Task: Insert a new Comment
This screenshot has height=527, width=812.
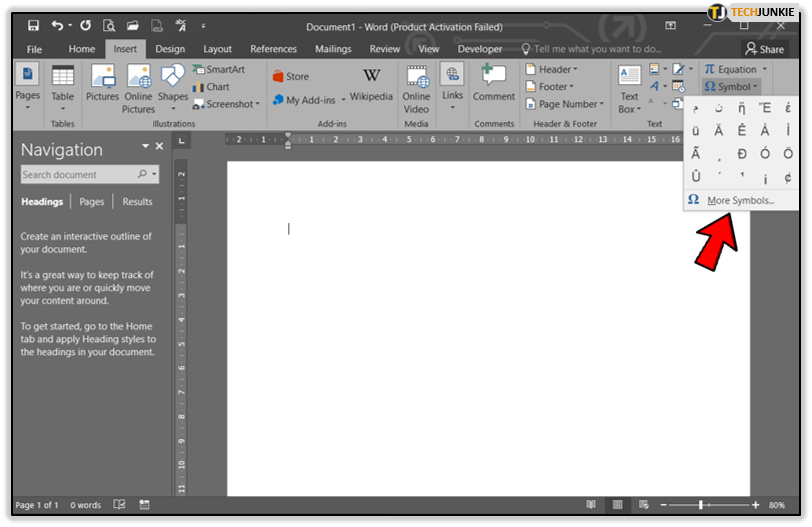Action: (x=494, y=83)
